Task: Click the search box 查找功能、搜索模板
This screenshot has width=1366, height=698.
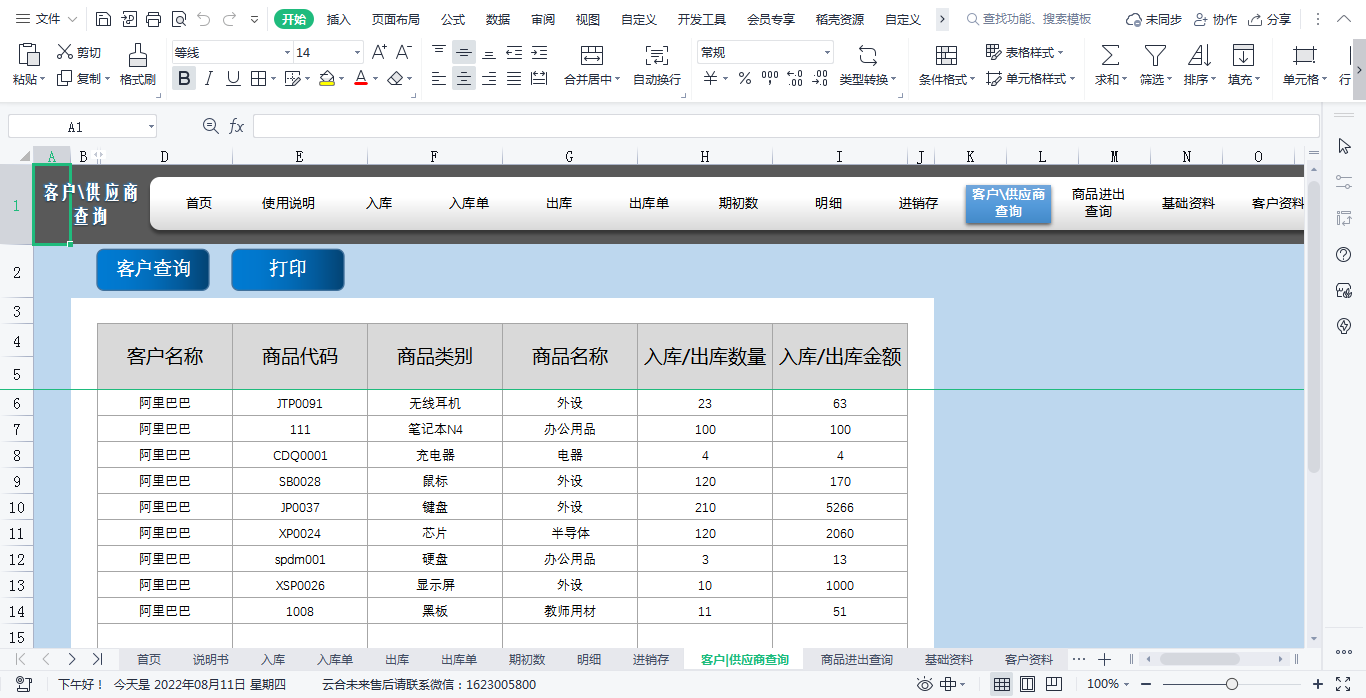Action: pos(1029,19)
